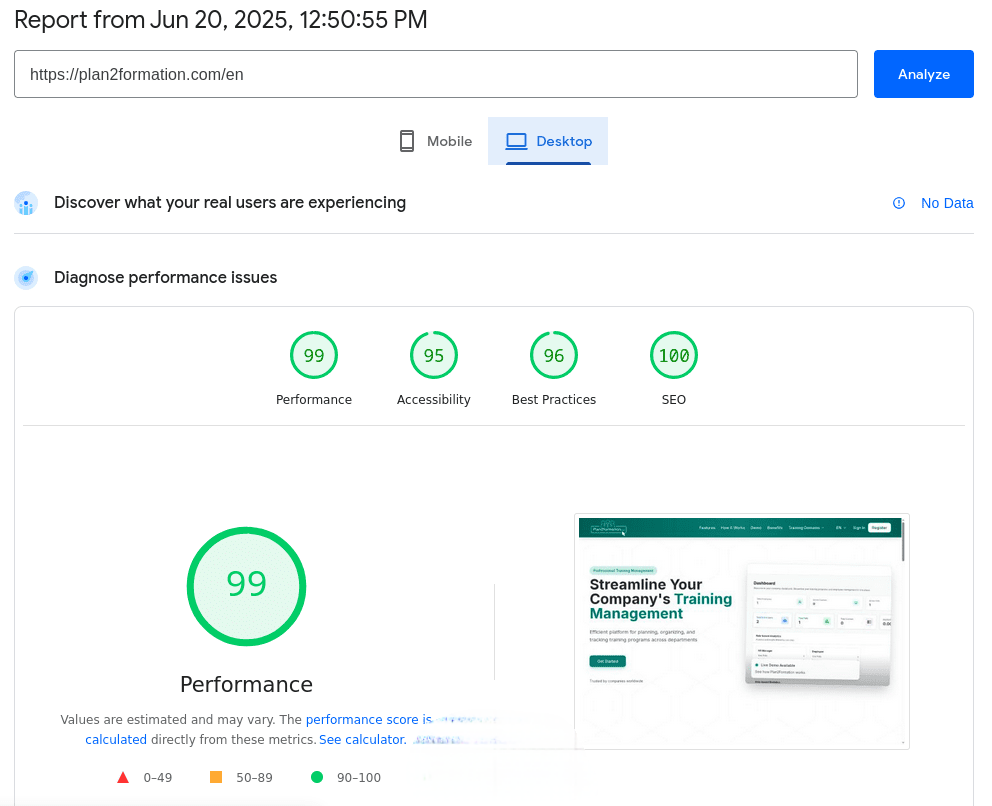
Task: Click the Analyze button
Action: tap(923, 74)
